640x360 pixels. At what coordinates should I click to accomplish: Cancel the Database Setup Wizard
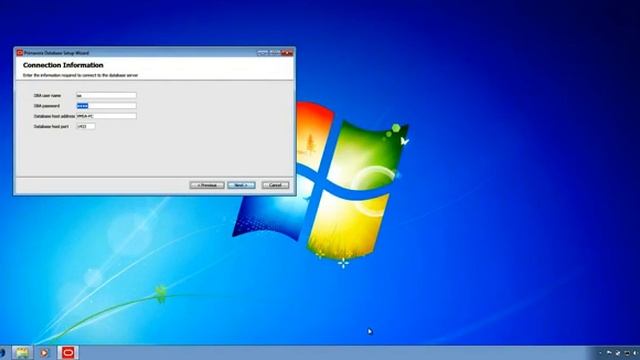point(275,185)
